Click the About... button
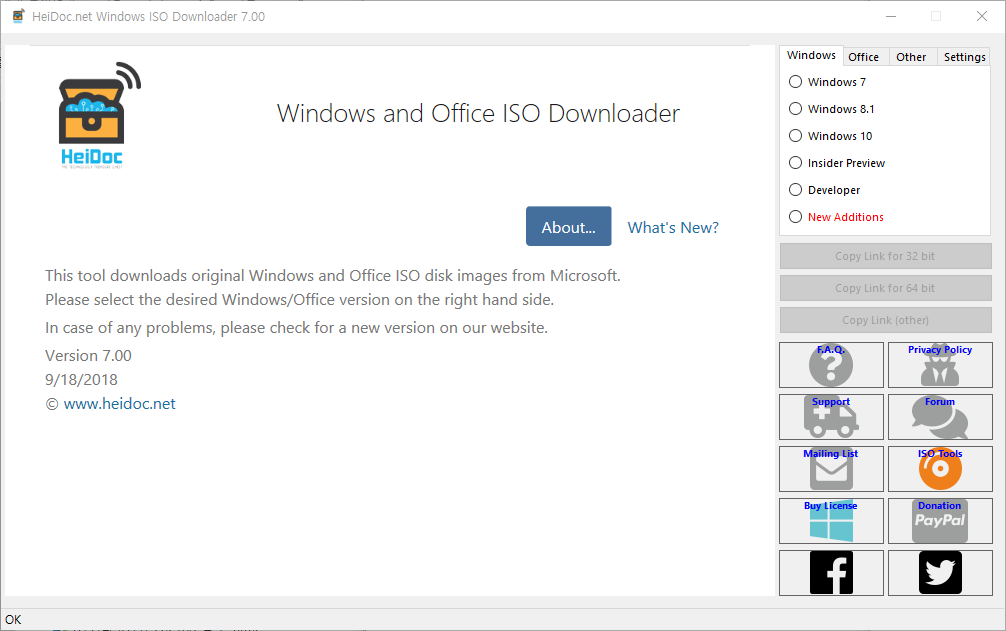 [x=568, y=226]
